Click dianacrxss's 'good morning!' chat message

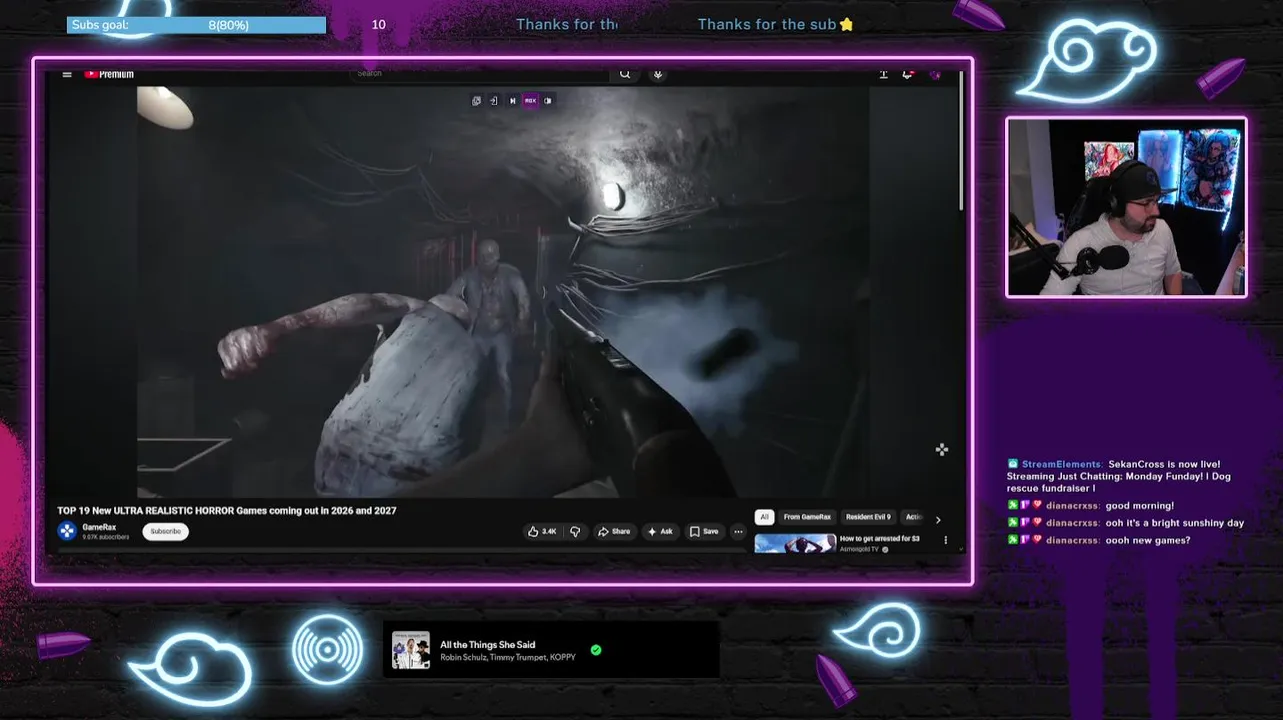pyautogui.click(x=1140, y=506)
